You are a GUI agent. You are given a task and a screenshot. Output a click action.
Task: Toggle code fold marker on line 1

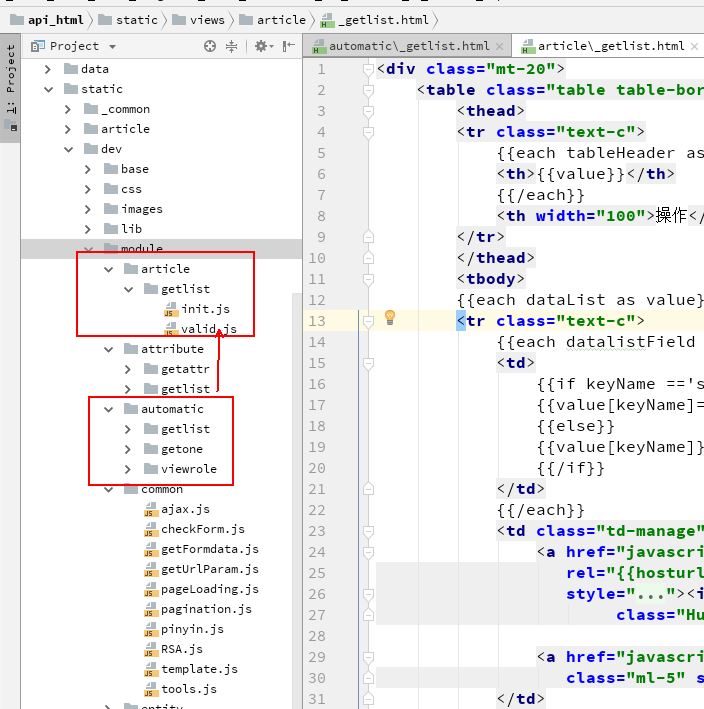tap(368, 69)
